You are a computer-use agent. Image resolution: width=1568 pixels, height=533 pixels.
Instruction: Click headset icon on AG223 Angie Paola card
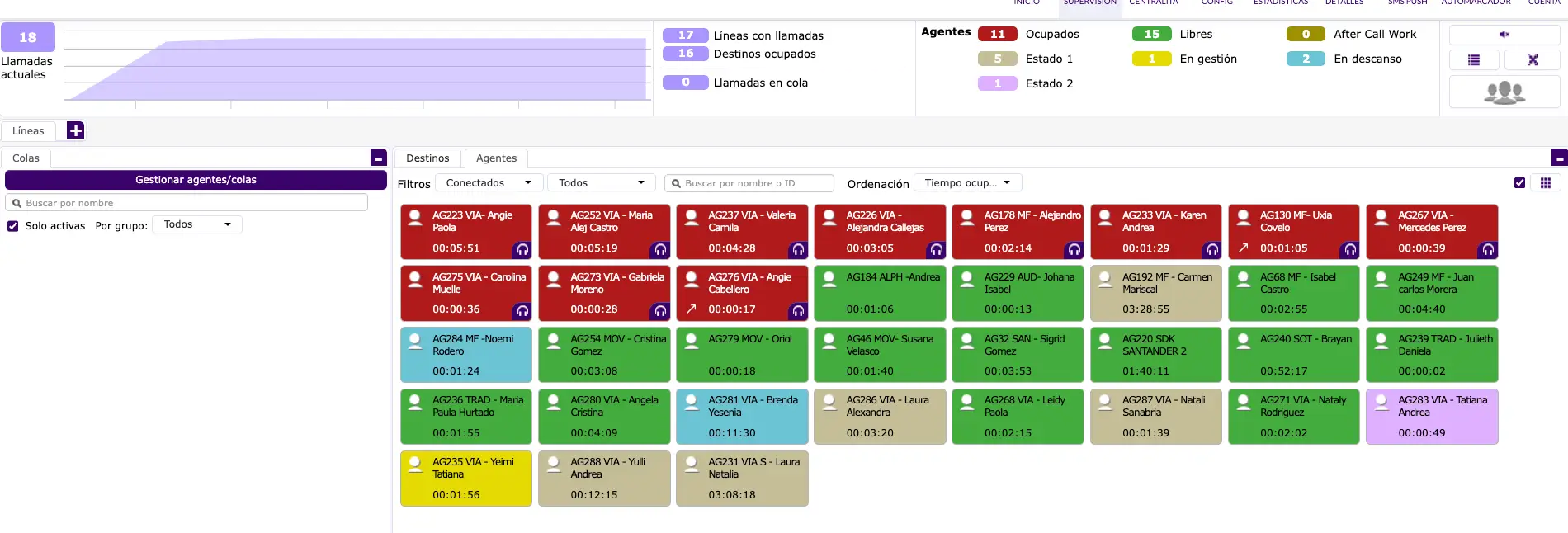coord(522,250)
